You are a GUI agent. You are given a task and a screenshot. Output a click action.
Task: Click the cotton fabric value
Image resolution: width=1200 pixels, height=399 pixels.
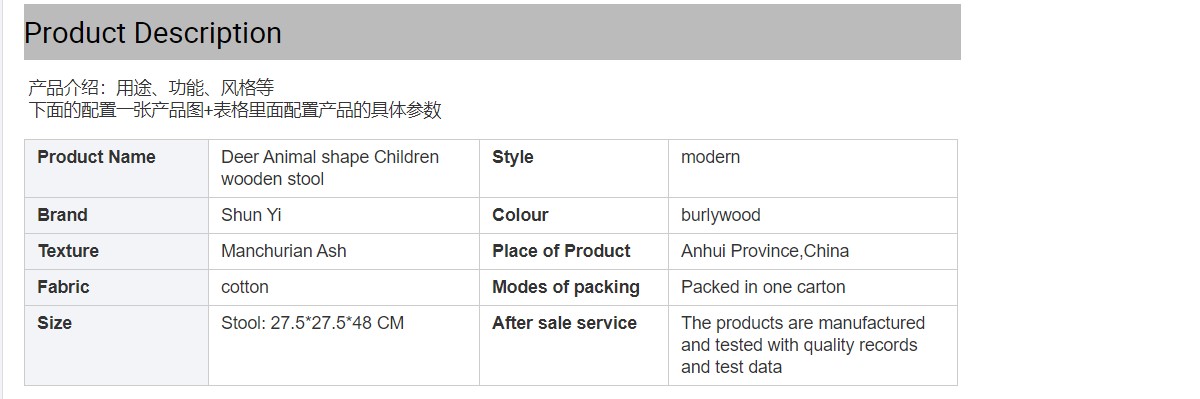(245, 287)
